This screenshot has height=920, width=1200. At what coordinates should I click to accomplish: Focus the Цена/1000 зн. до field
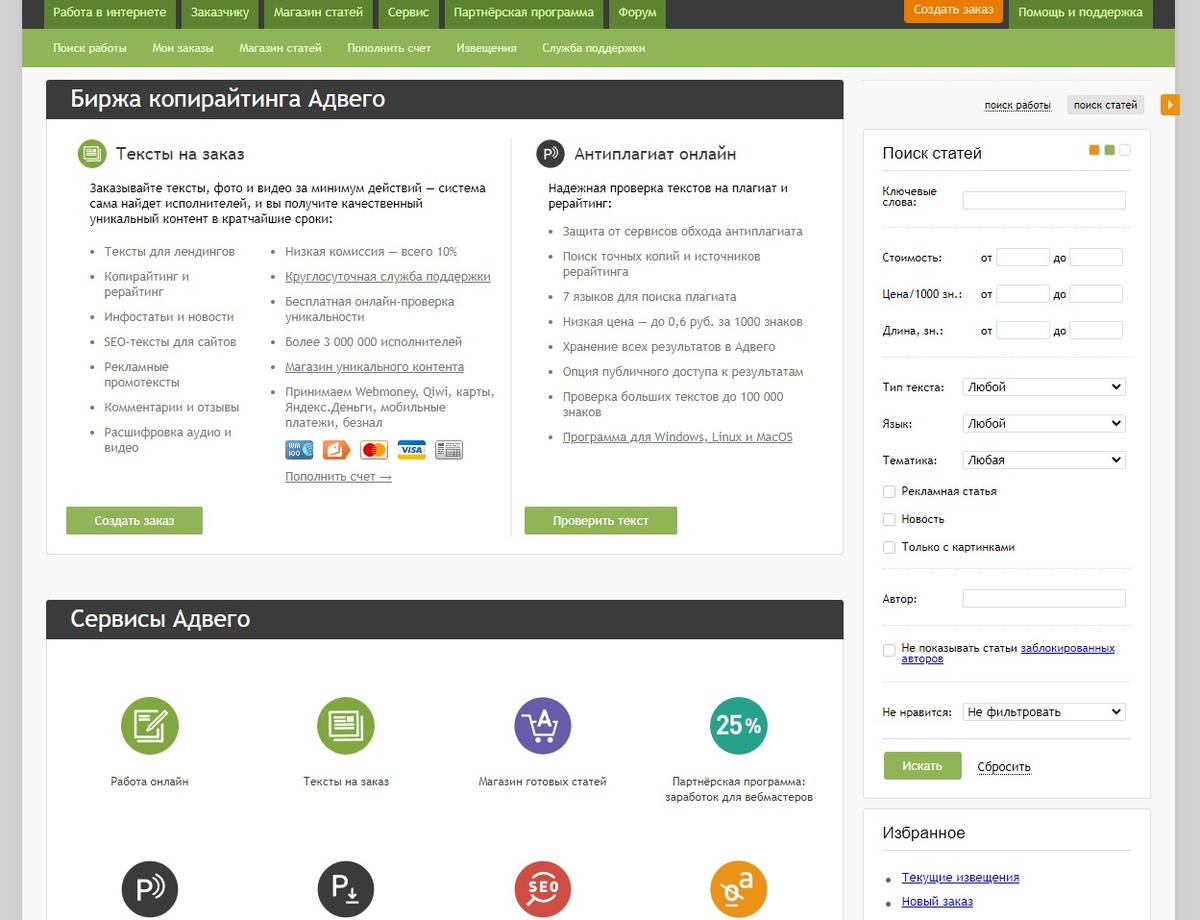pos(1096,294)
